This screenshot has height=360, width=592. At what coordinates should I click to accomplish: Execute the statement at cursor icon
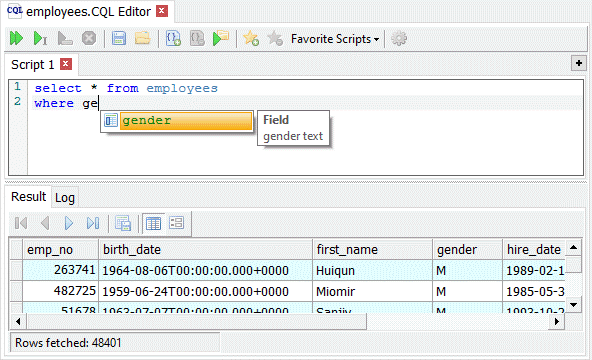click(40, 38)
